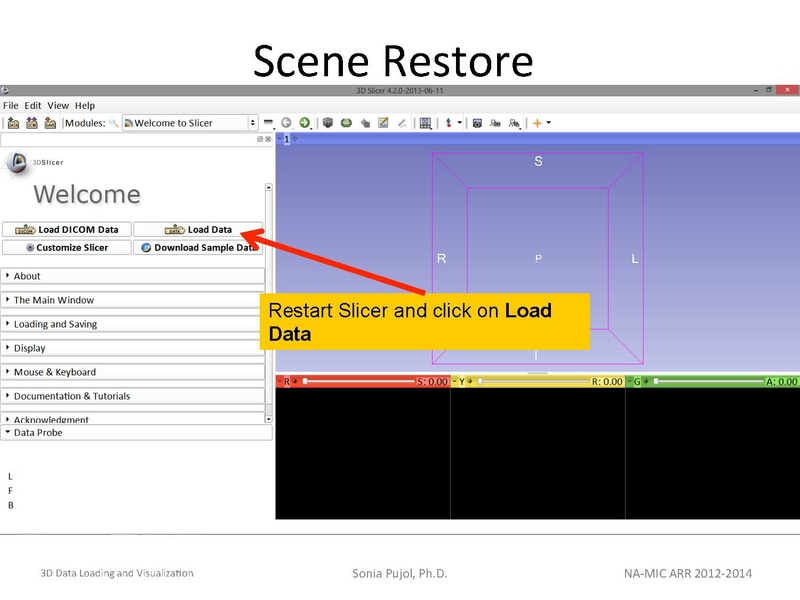The height and width of the screenshot is (600, 800).
Task: Click the green slice A: 0.00 value
Action: coord(782,381)
